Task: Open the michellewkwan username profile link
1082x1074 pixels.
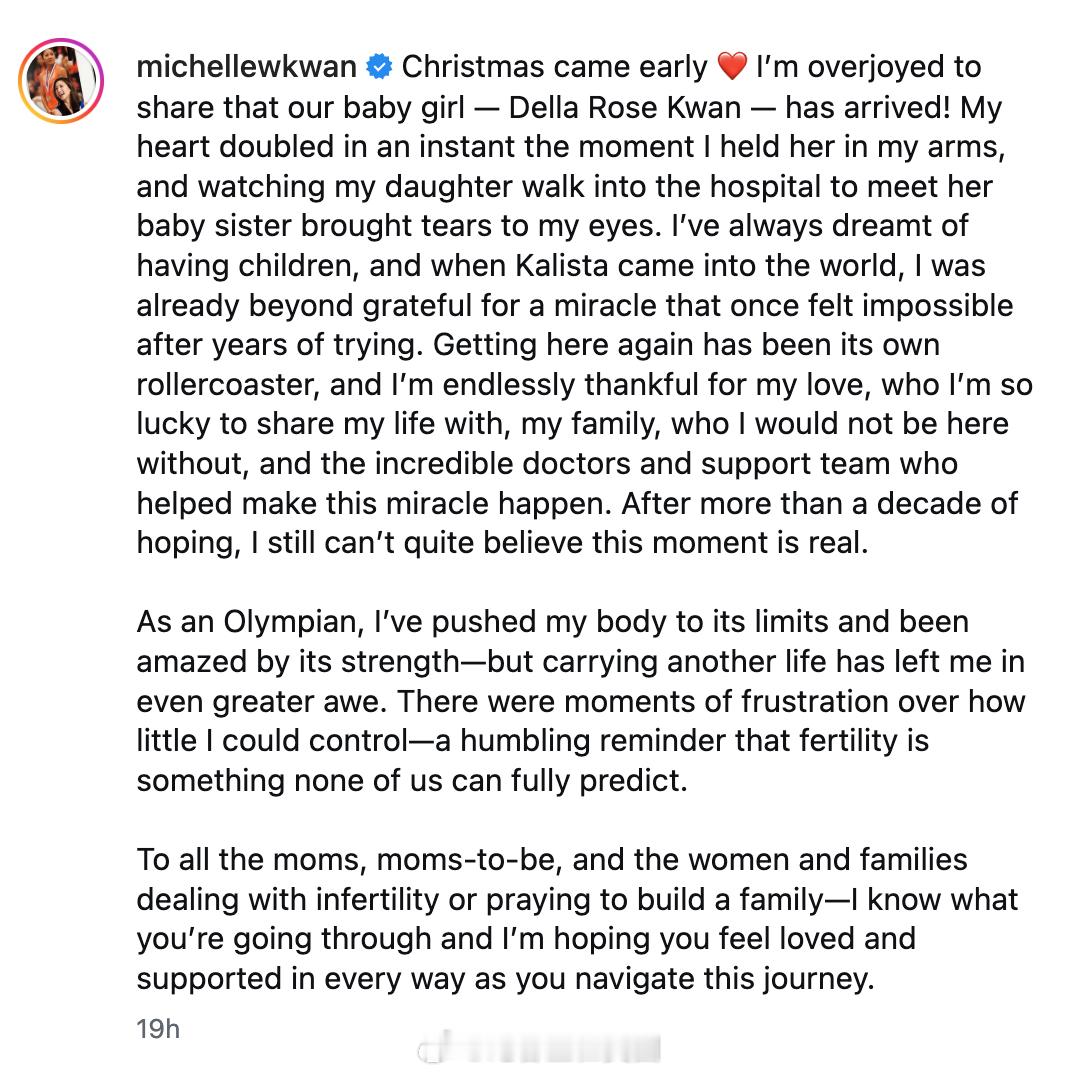Action: (246, 67)
